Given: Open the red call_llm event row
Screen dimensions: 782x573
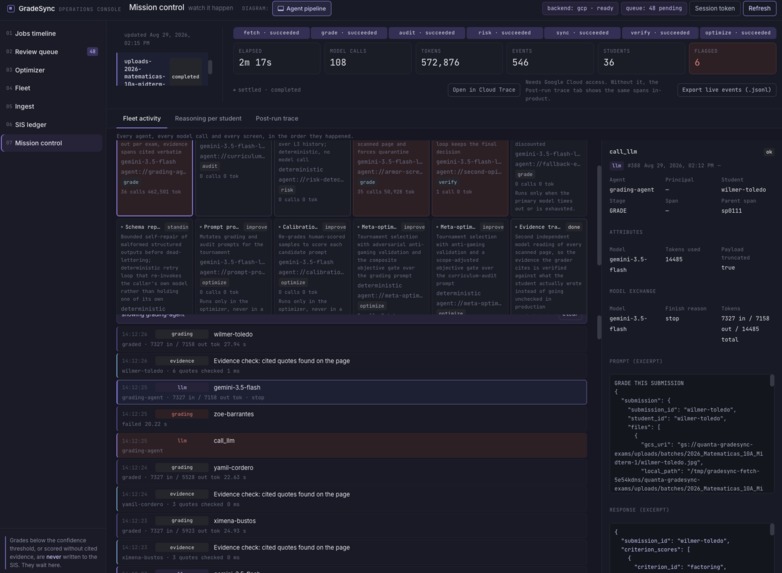Looking at the screenshot, I should pos(352,445).
